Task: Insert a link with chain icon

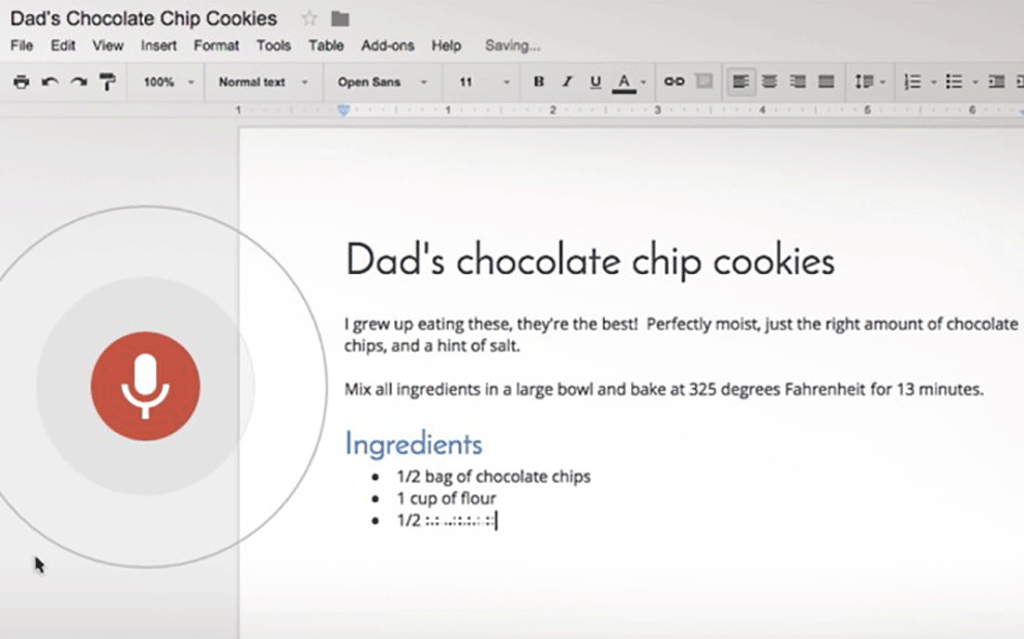Action: coord(674,82)
